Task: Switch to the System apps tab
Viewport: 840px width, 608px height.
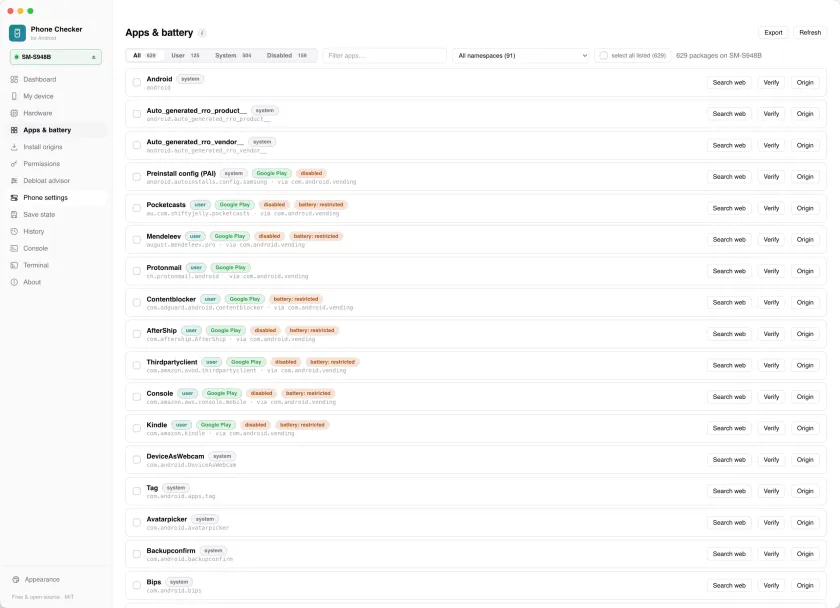Action: [233, 56]
